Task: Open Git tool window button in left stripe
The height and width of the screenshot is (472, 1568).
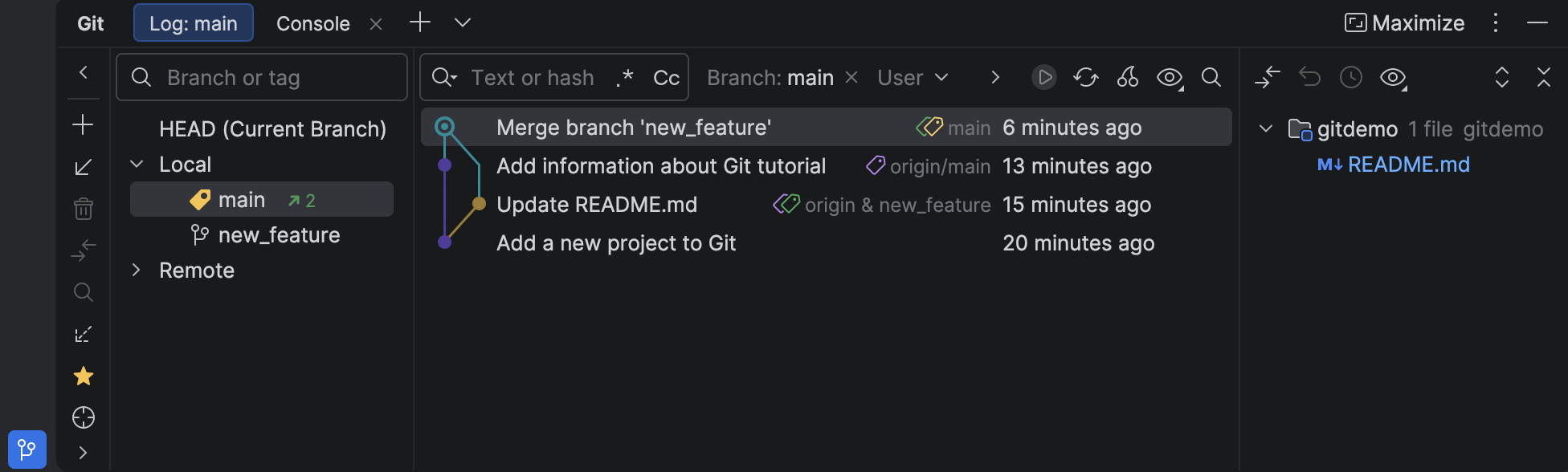Action: tap(27, 449)
